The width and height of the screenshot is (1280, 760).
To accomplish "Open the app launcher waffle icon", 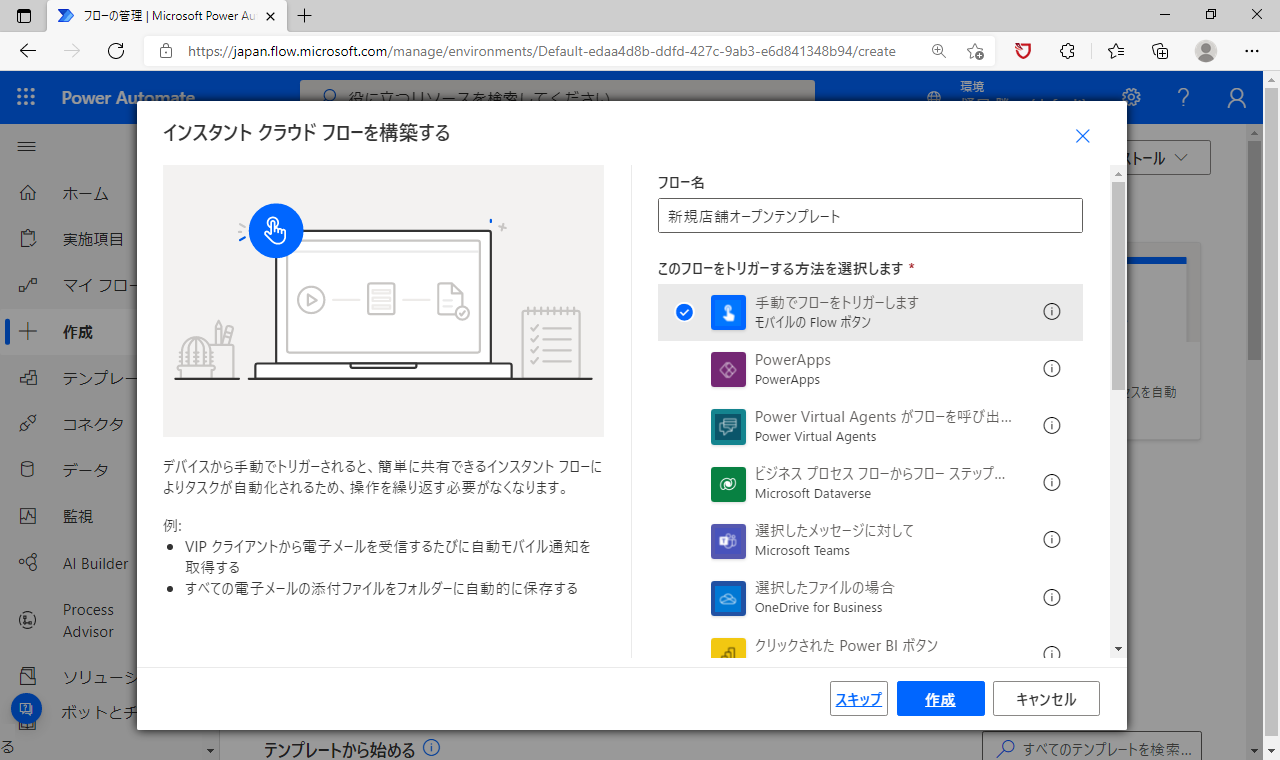I will pyautogui.click(x=26, y=97).
